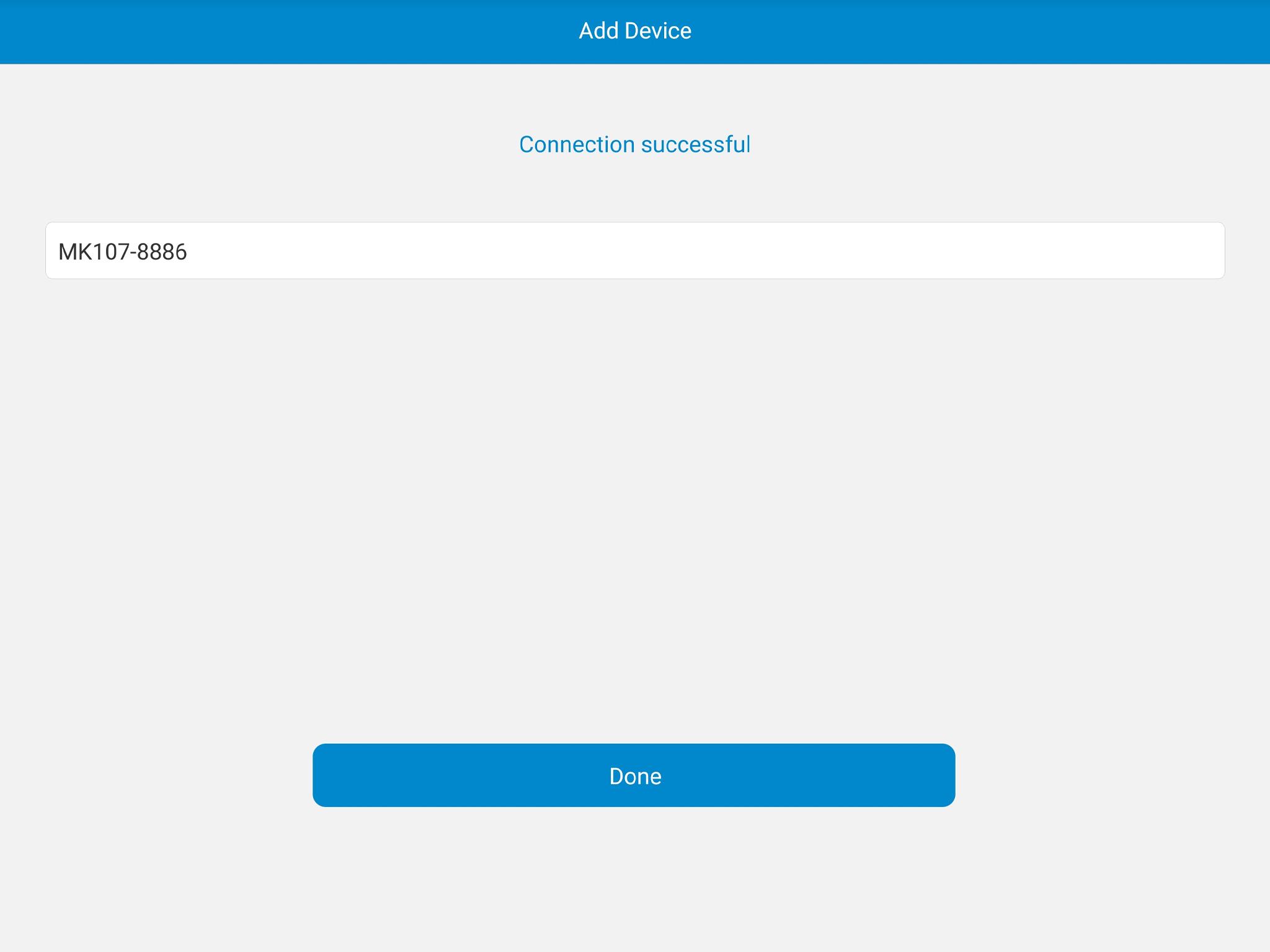Tap the Done button

[x=634, y=775]
